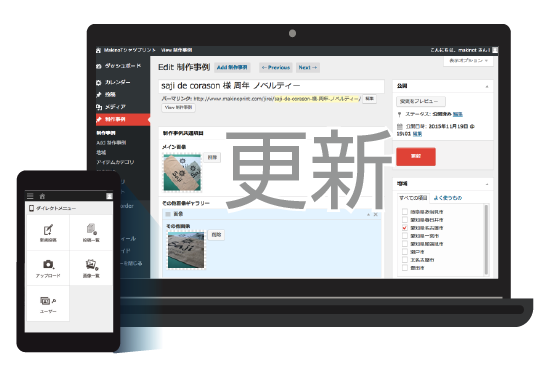Switch to the よく使うもの tab
Image resolution: width=553 pixels, height=374 pixels.
click(448, 198)
